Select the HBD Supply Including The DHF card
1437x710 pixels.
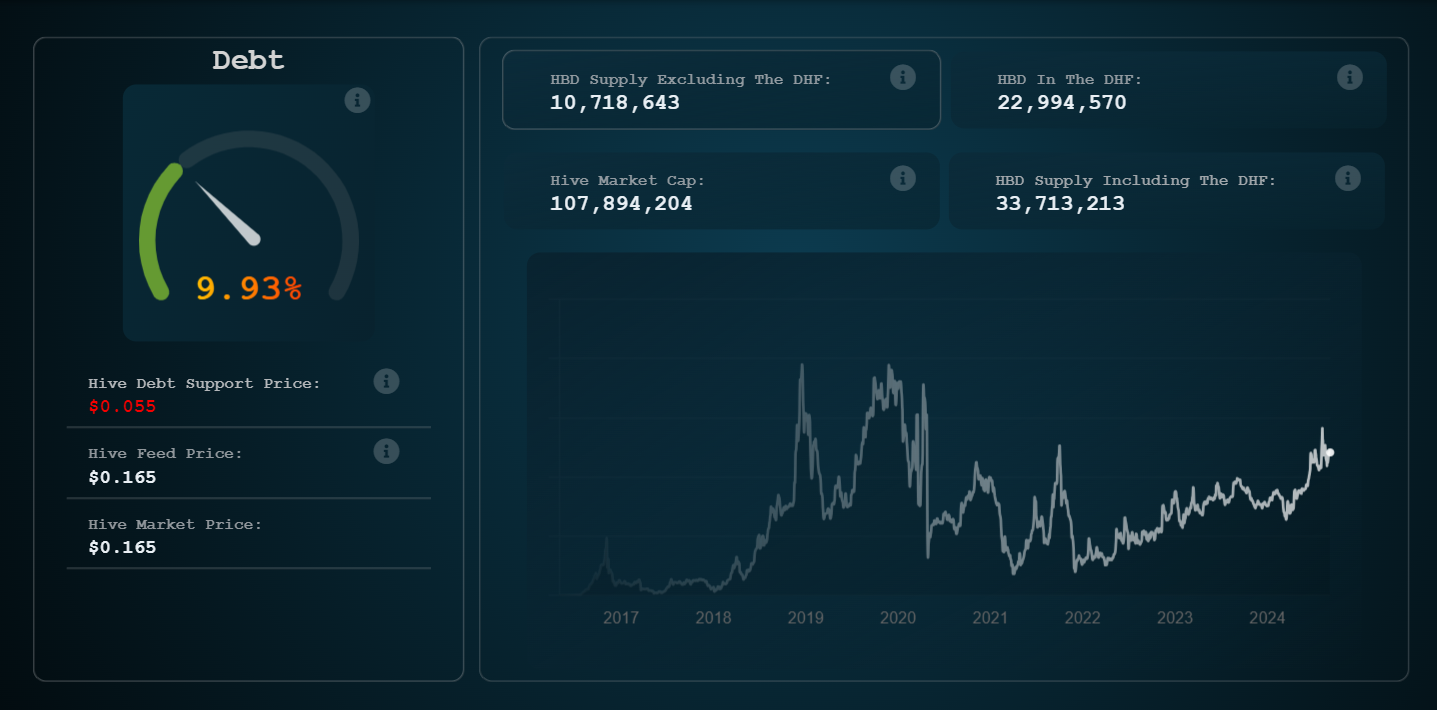click(1167, 191)
